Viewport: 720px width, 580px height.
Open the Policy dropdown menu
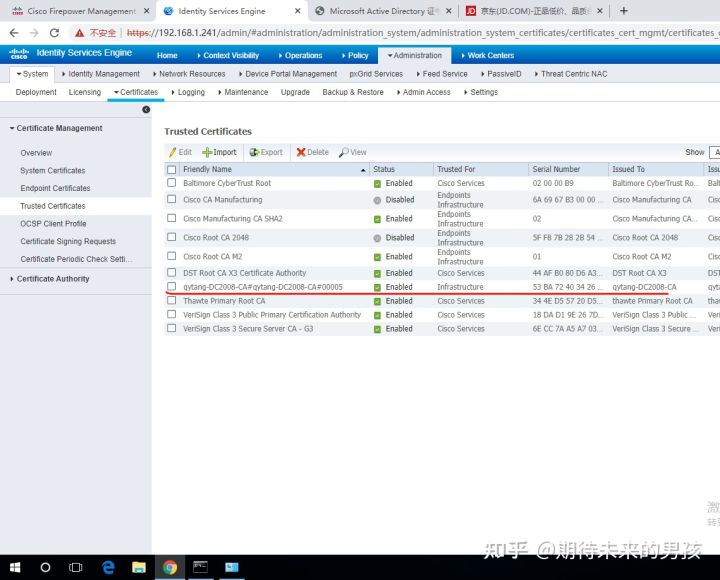coord(355,55)
